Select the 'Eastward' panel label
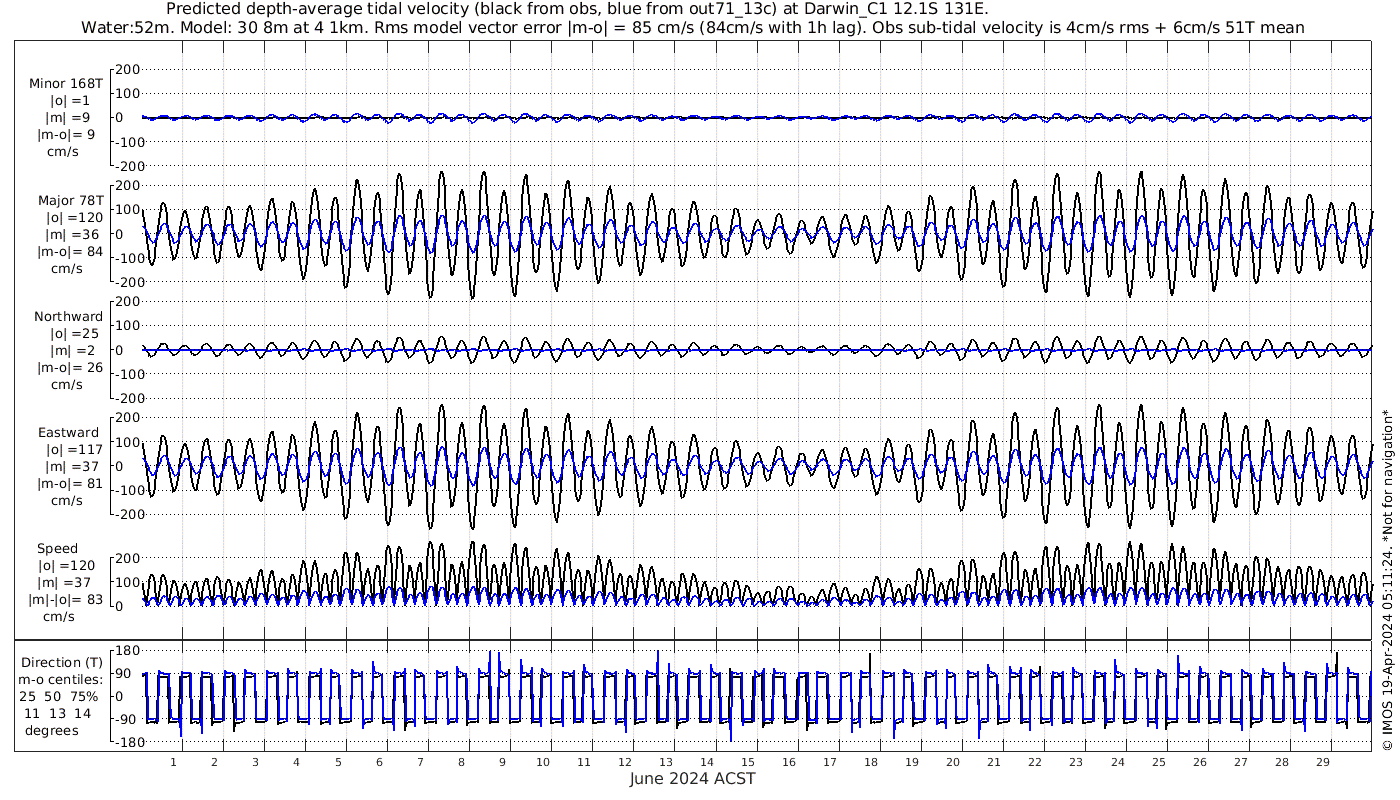 pos(68,433)
